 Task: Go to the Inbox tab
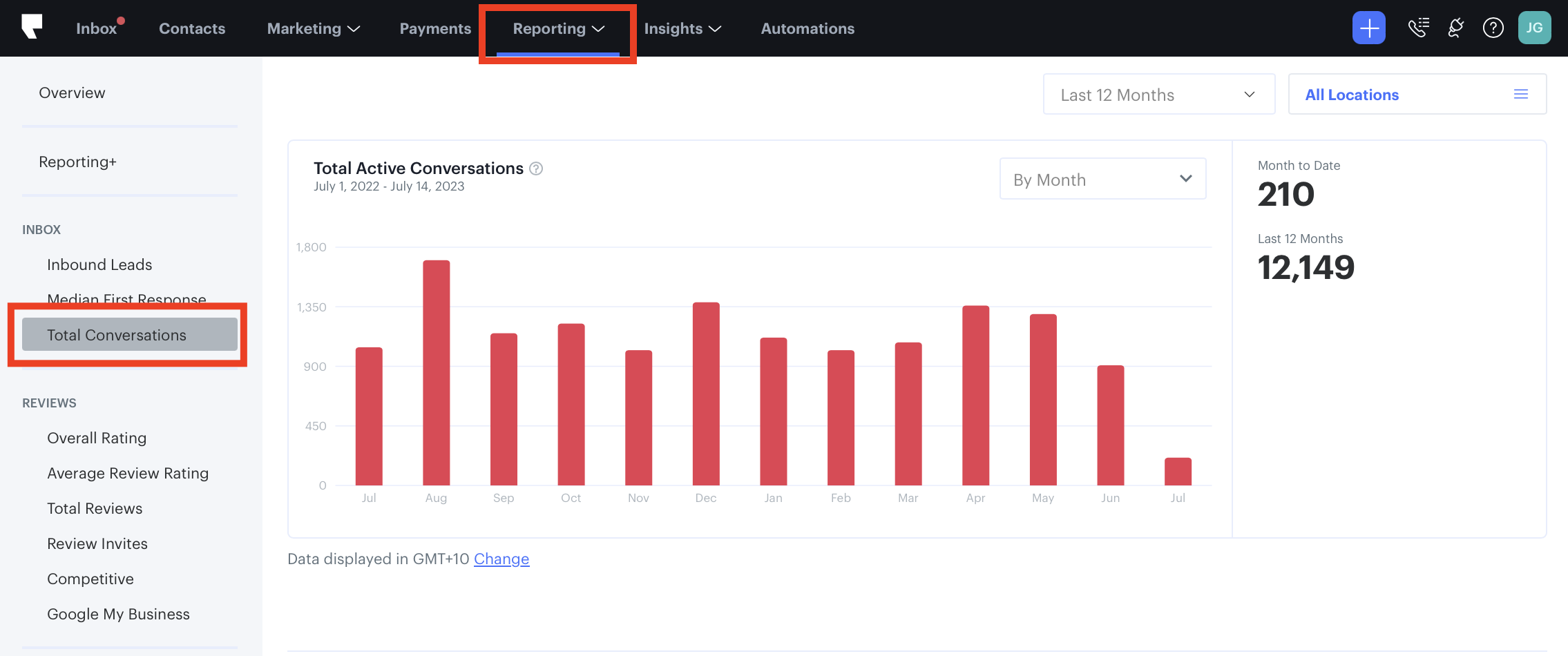97,28
